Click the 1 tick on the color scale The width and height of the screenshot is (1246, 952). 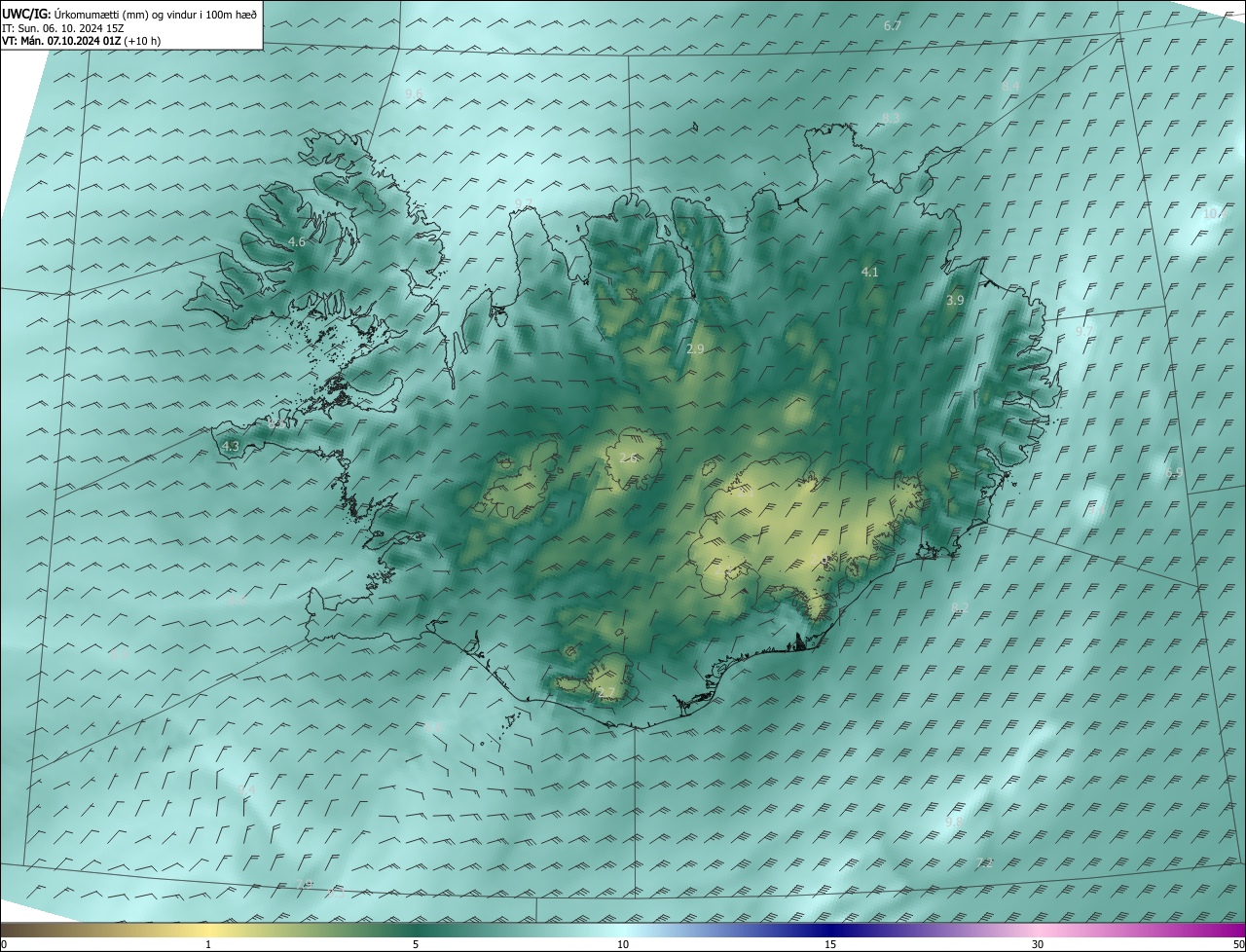coord(208,944)
